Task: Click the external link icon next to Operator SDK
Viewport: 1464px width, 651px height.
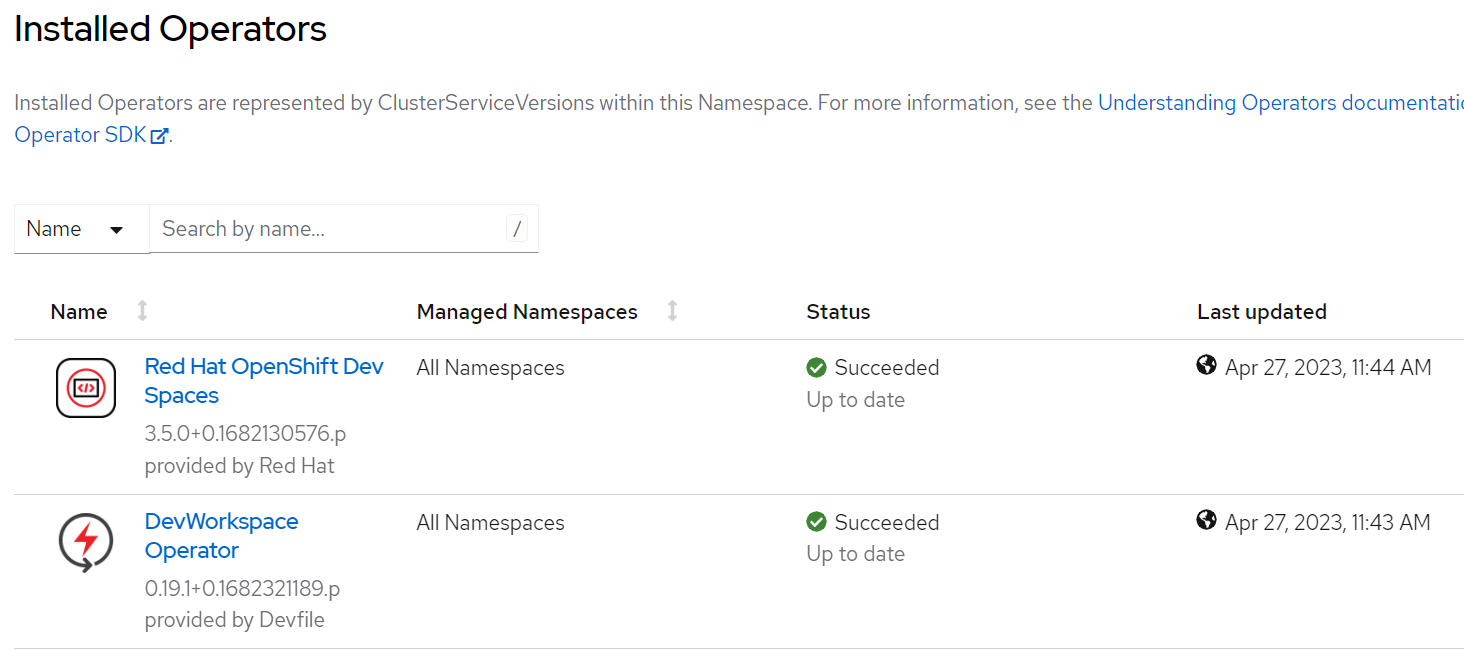Action: click(159, 136)
